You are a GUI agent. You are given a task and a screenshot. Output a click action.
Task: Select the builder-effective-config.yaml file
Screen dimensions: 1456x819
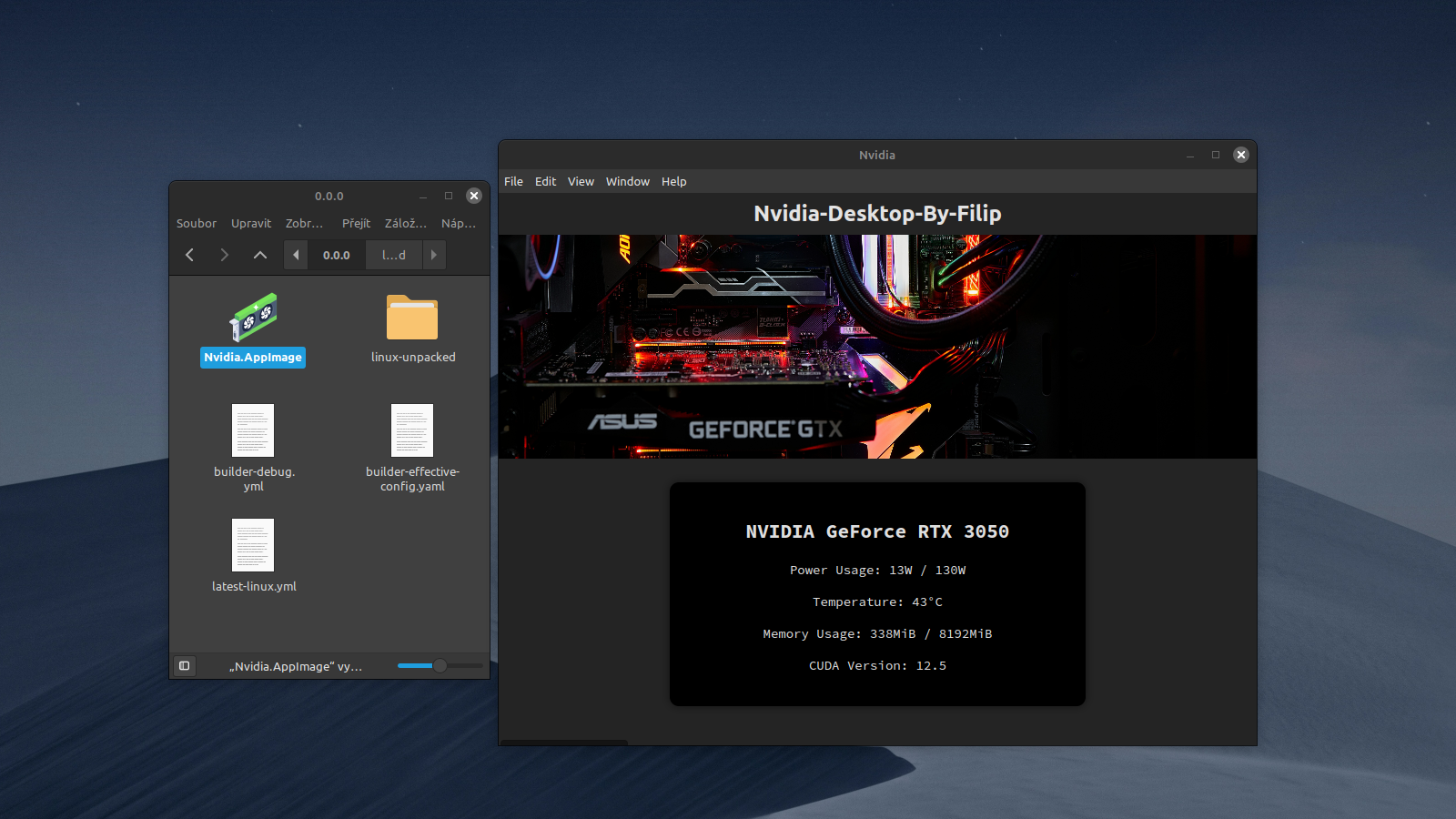tap(412, 430)
